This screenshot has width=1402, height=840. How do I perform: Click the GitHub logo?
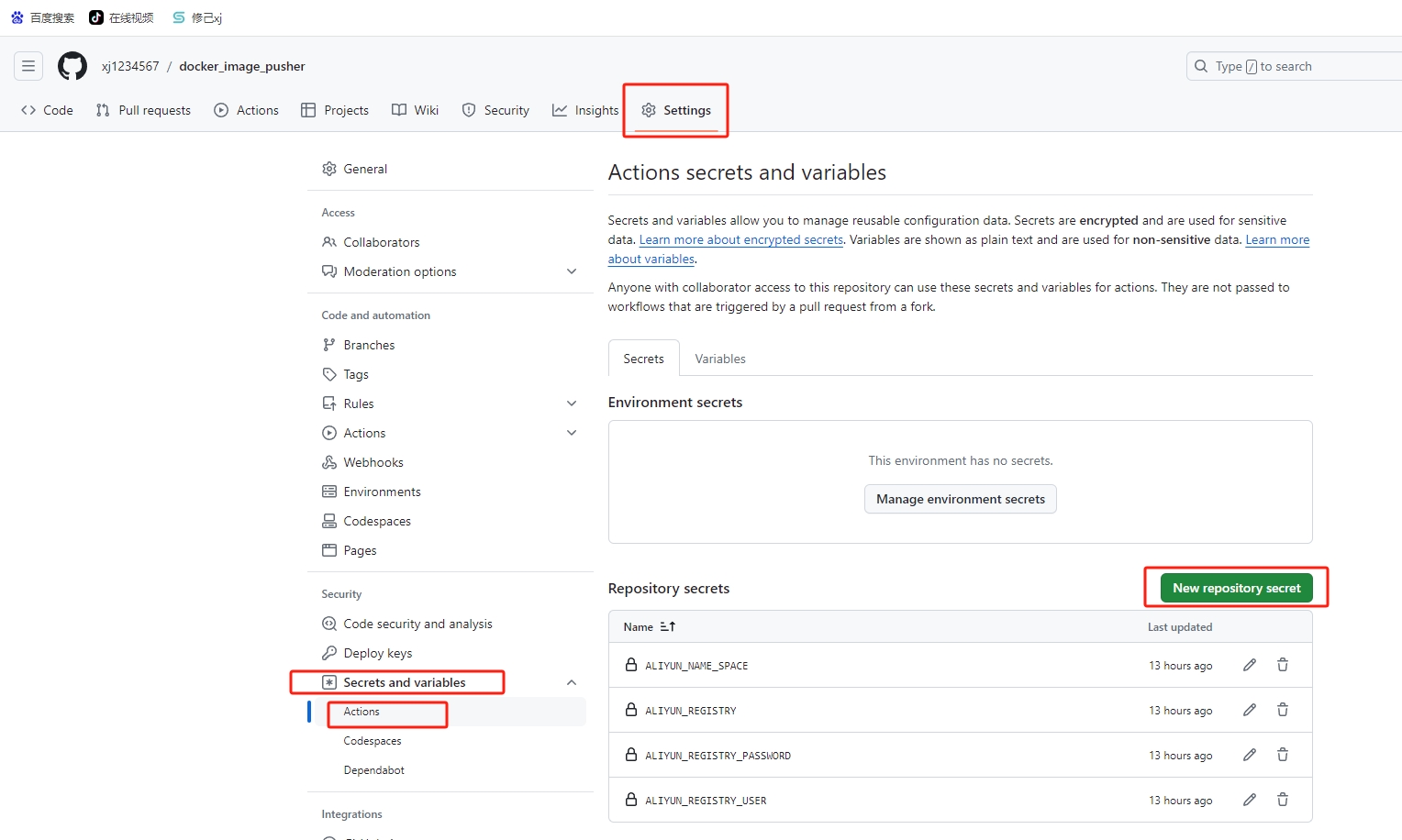[72, 65]
